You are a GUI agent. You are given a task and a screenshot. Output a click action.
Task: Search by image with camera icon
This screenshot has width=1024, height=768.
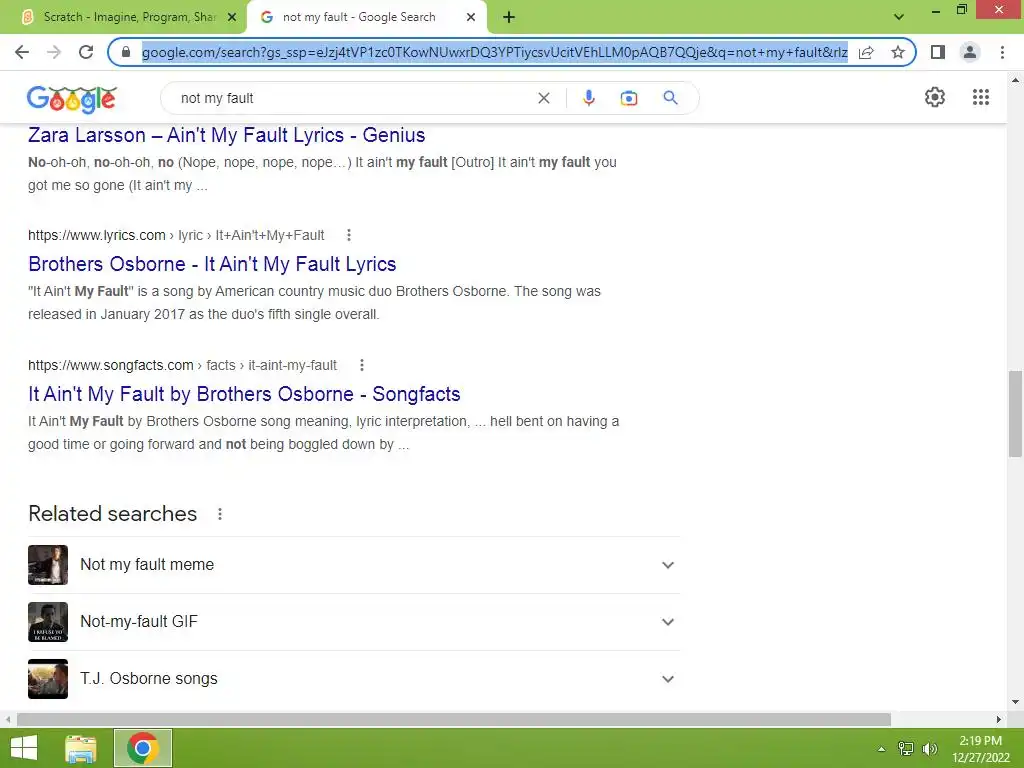[x=629, y=98]
